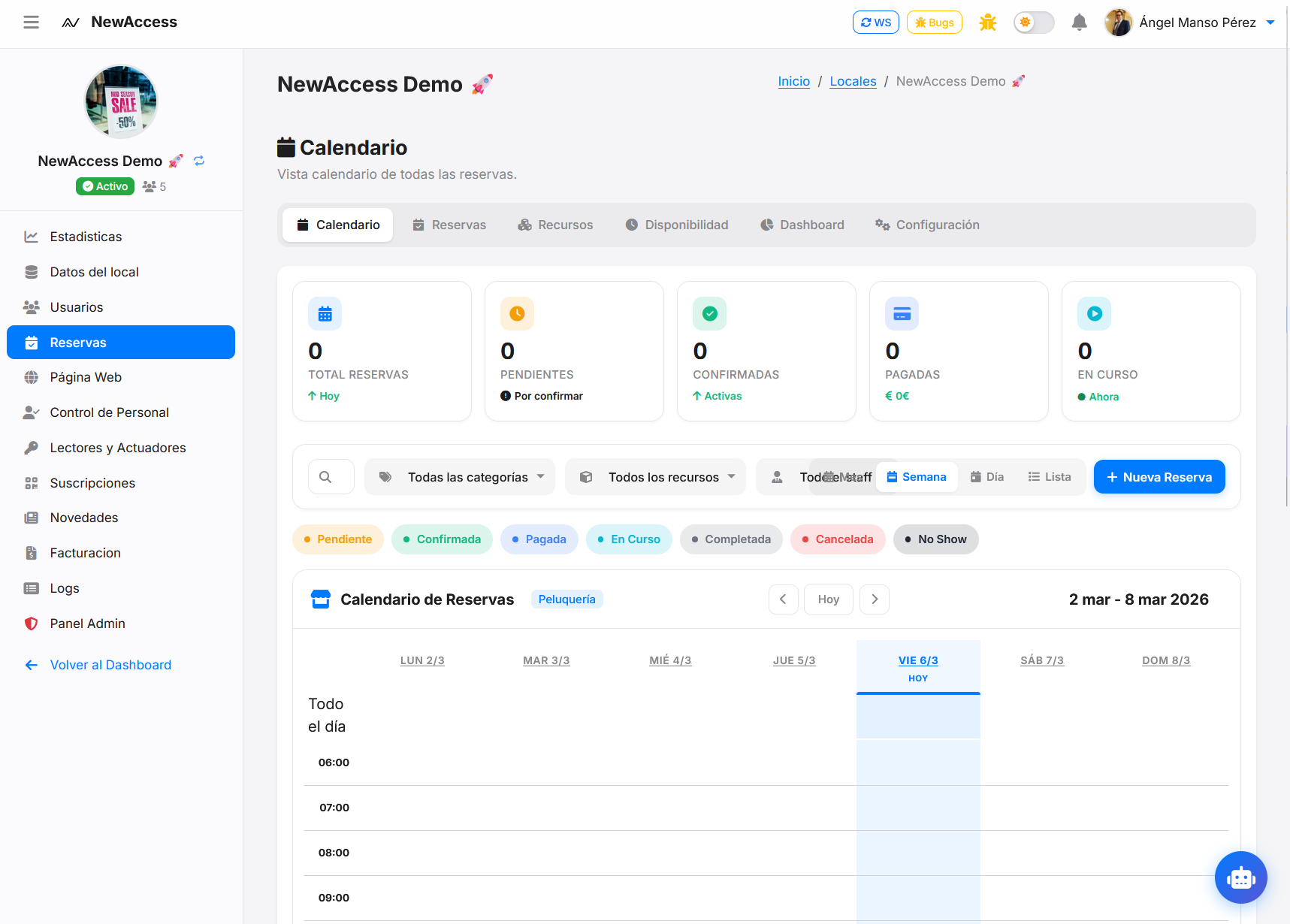
Task: Open Estadisticas in the sidebar
Action: (121, 237)
